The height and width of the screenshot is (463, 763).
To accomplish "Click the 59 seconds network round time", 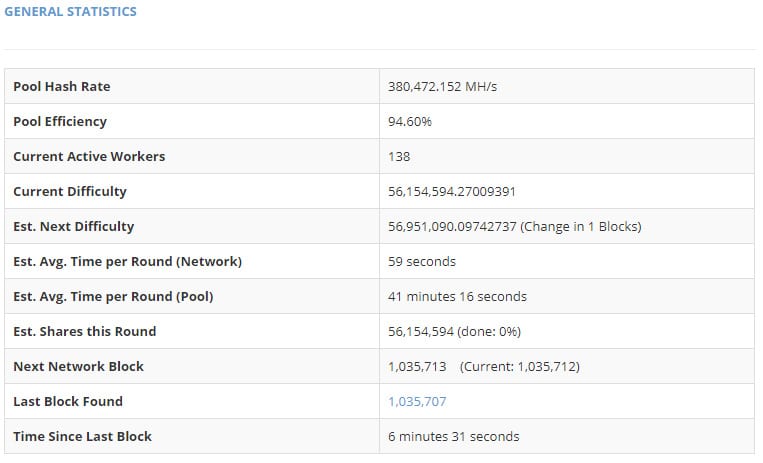I will [422, 261].
